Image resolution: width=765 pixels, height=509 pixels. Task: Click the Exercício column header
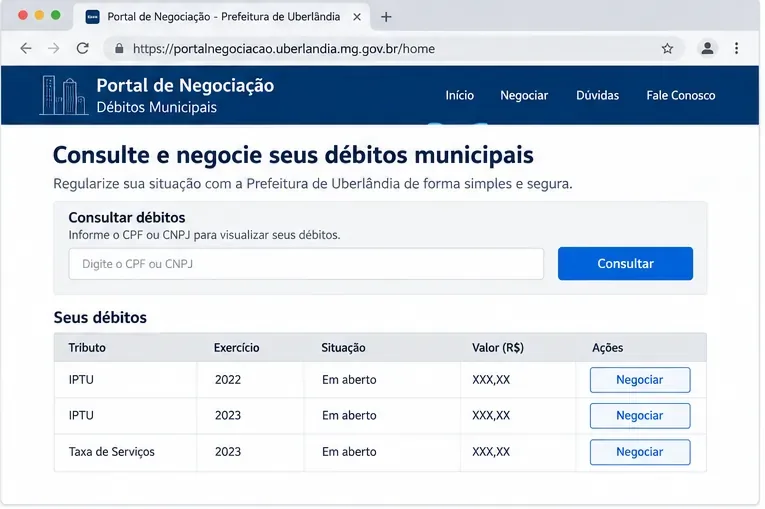click(x=237, y=347)
